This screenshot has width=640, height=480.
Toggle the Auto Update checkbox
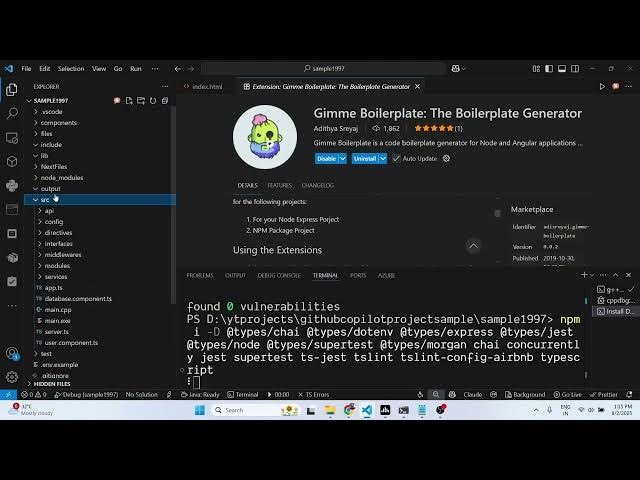coord(396,158)
